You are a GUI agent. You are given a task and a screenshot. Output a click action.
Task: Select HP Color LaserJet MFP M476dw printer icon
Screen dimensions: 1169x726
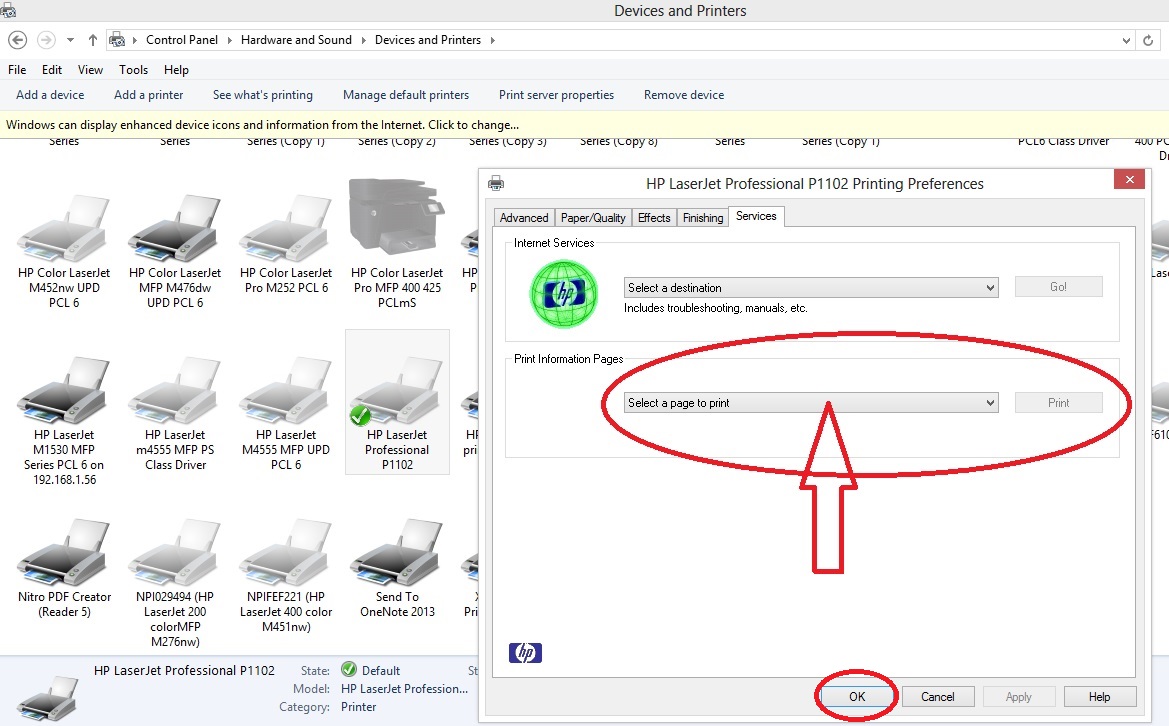pos(174,227)
